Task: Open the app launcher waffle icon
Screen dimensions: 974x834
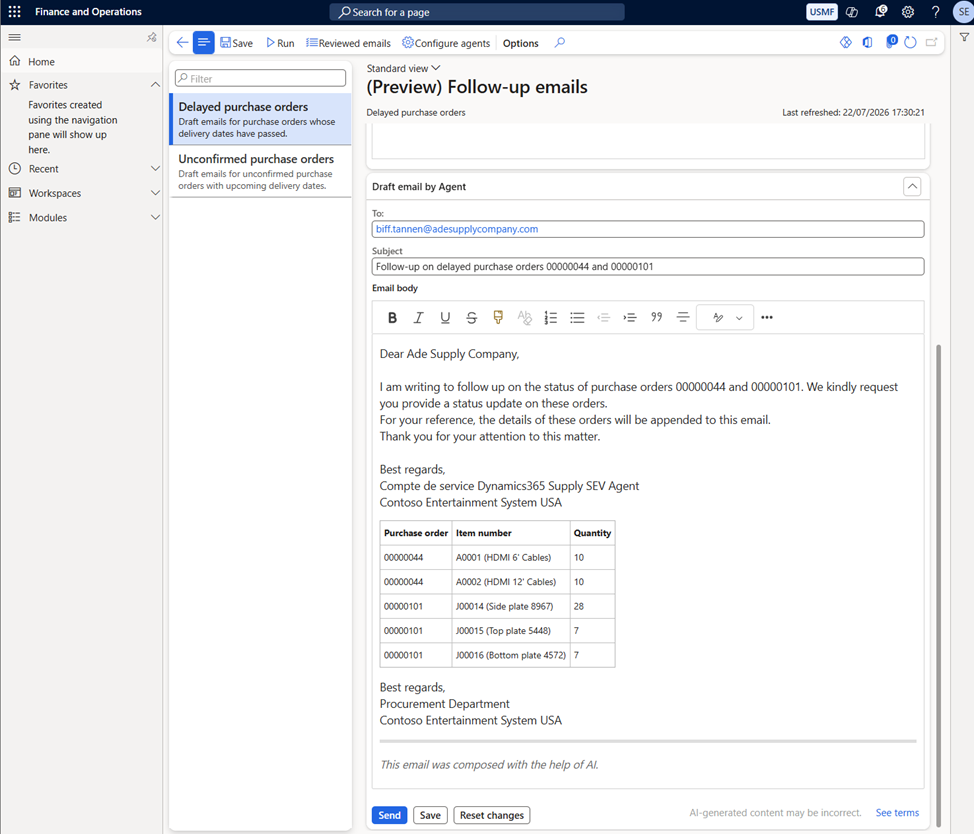Action: pos(14,12)
